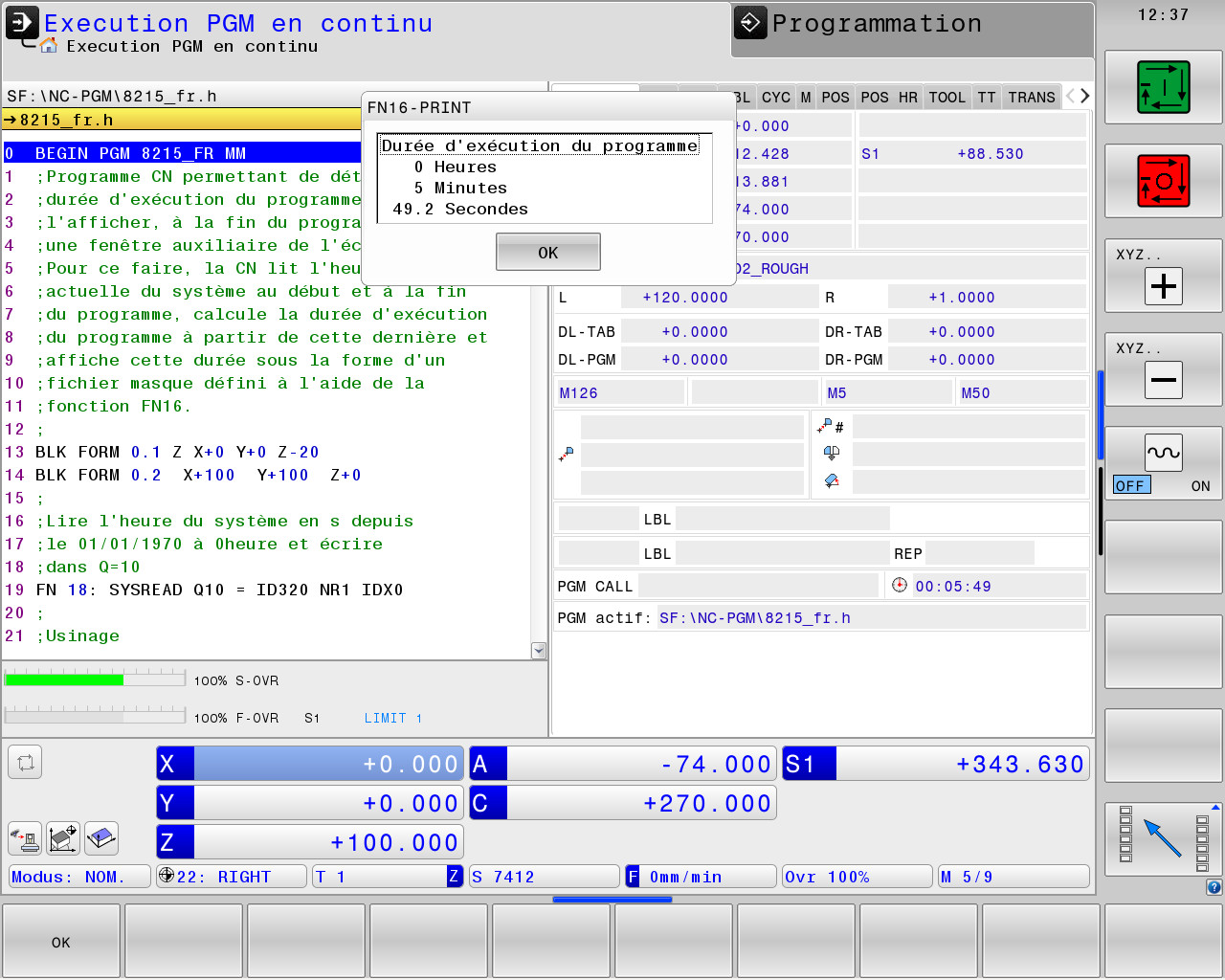This screenshot has height=980, width=1225.
Task: Switch to the TRANS status tab
Action: pos(1032,97)
